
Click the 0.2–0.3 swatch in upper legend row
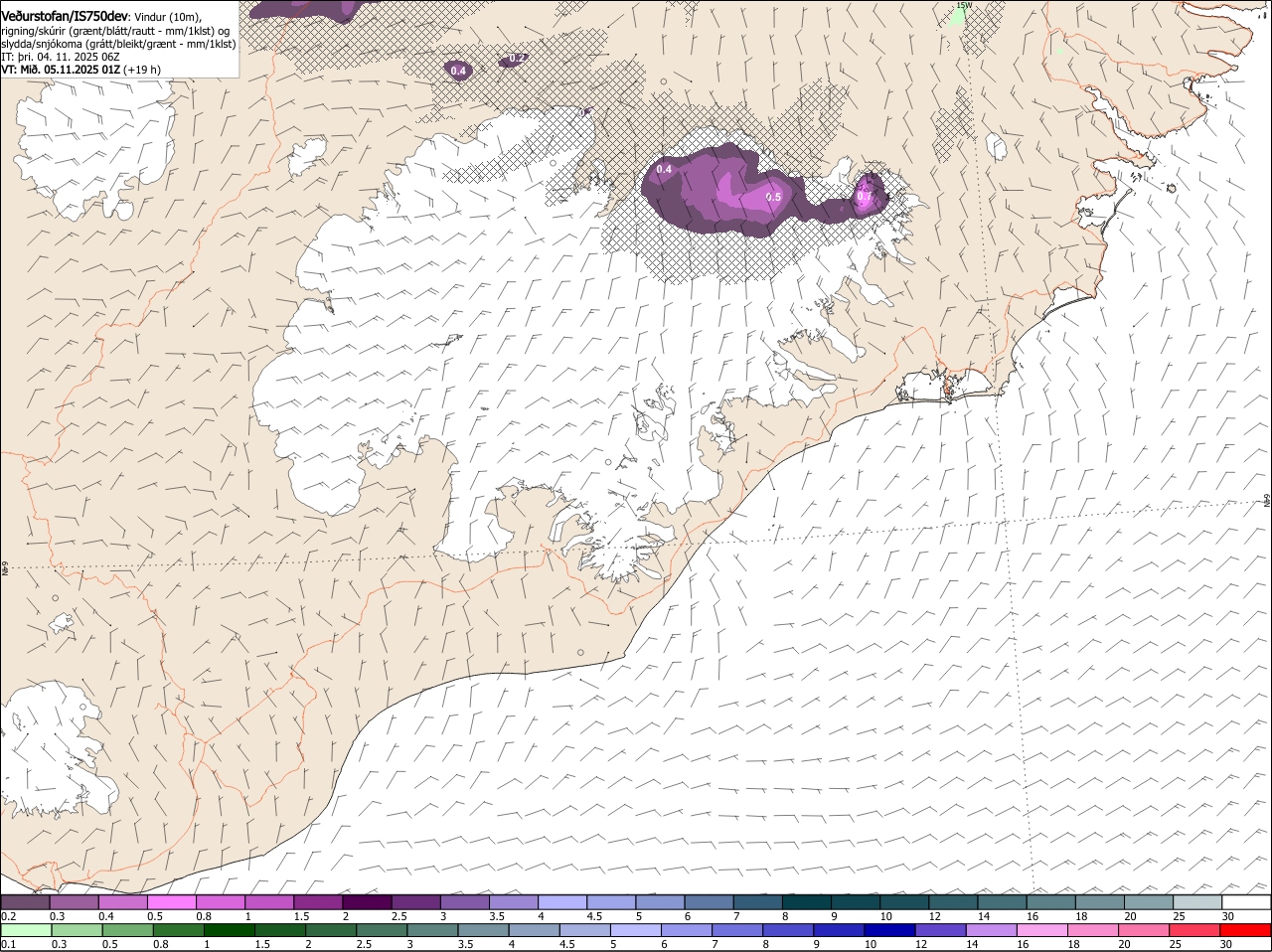[x=26, y=902]
